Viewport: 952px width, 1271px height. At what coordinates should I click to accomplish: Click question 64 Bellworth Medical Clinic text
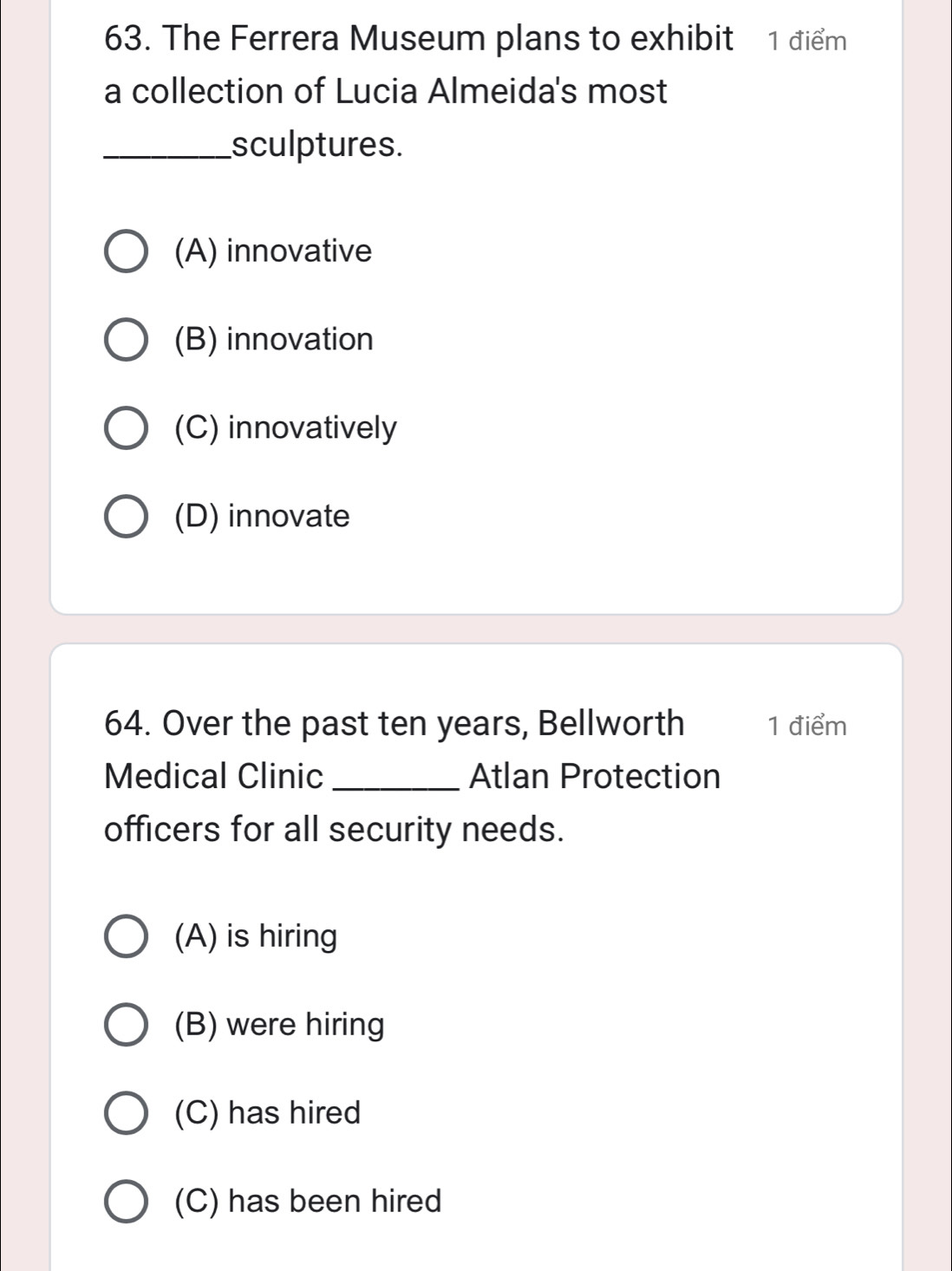click(413, 776)
